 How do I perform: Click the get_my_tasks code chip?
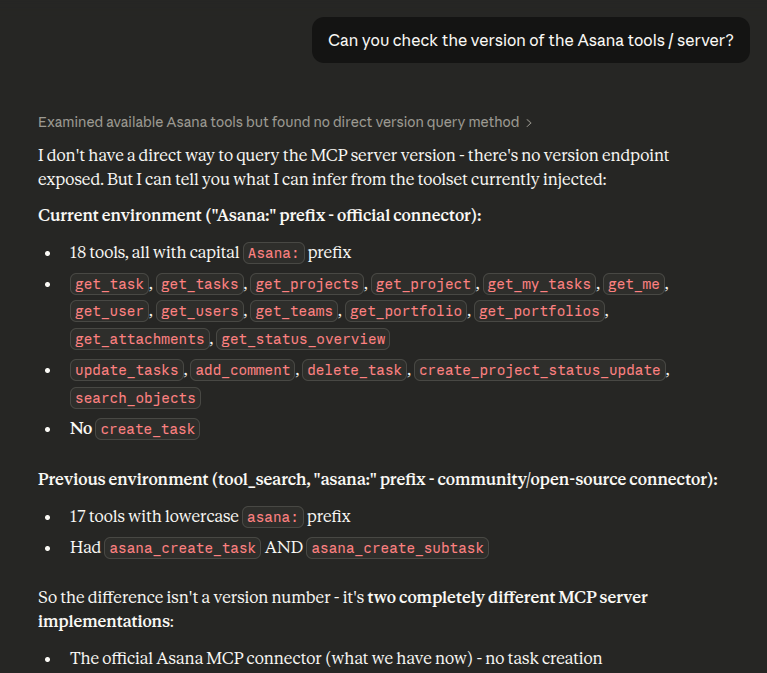point(541,285)
